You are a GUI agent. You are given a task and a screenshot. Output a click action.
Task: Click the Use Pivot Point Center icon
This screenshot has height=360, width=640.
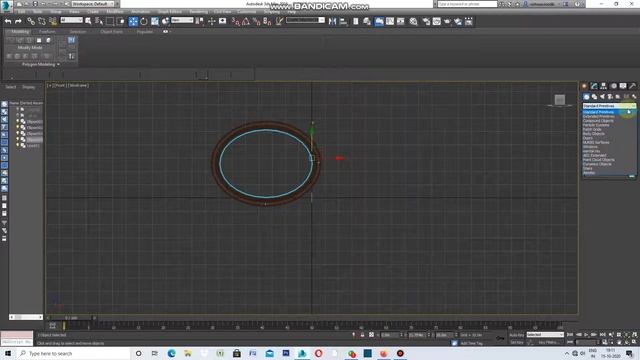click(200, 21)
